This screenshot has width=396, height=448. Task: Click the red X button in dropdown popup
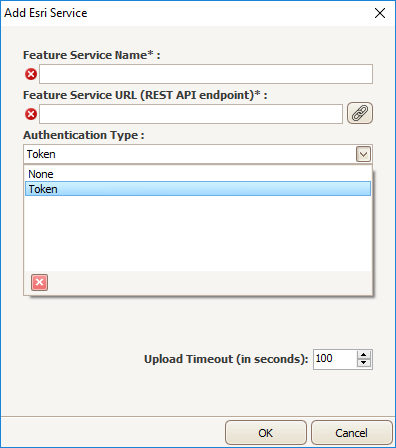point(39,282)
